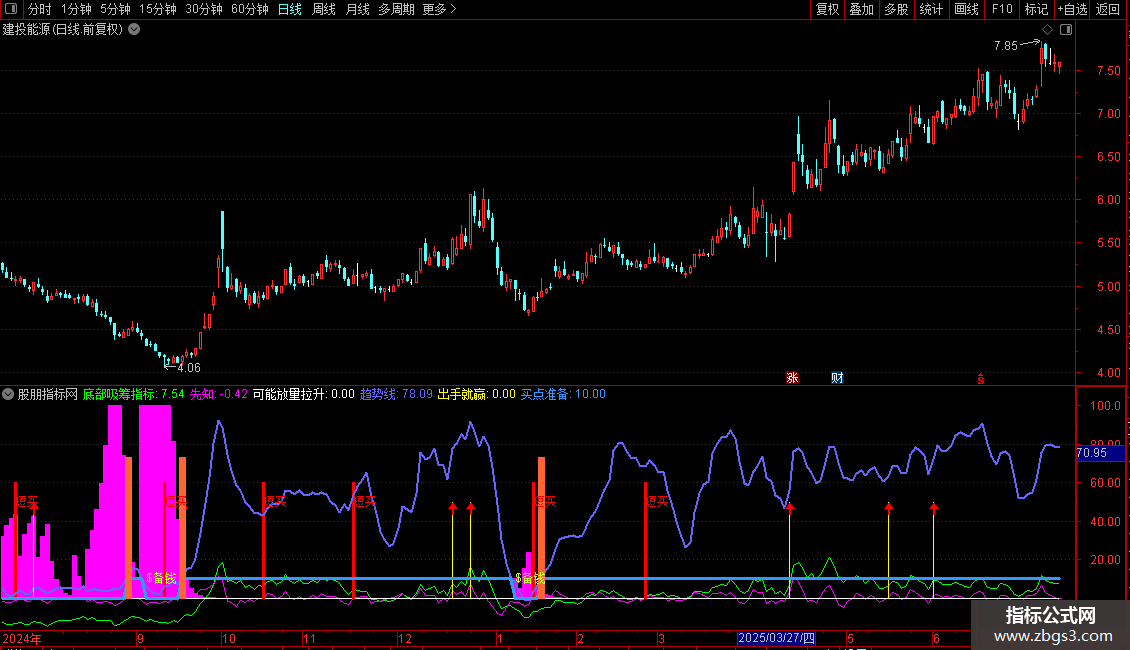Click the 4.06 low price label
Image resolution: width=1130 pixels, height=650 pixels.
[x=189, y=368]
